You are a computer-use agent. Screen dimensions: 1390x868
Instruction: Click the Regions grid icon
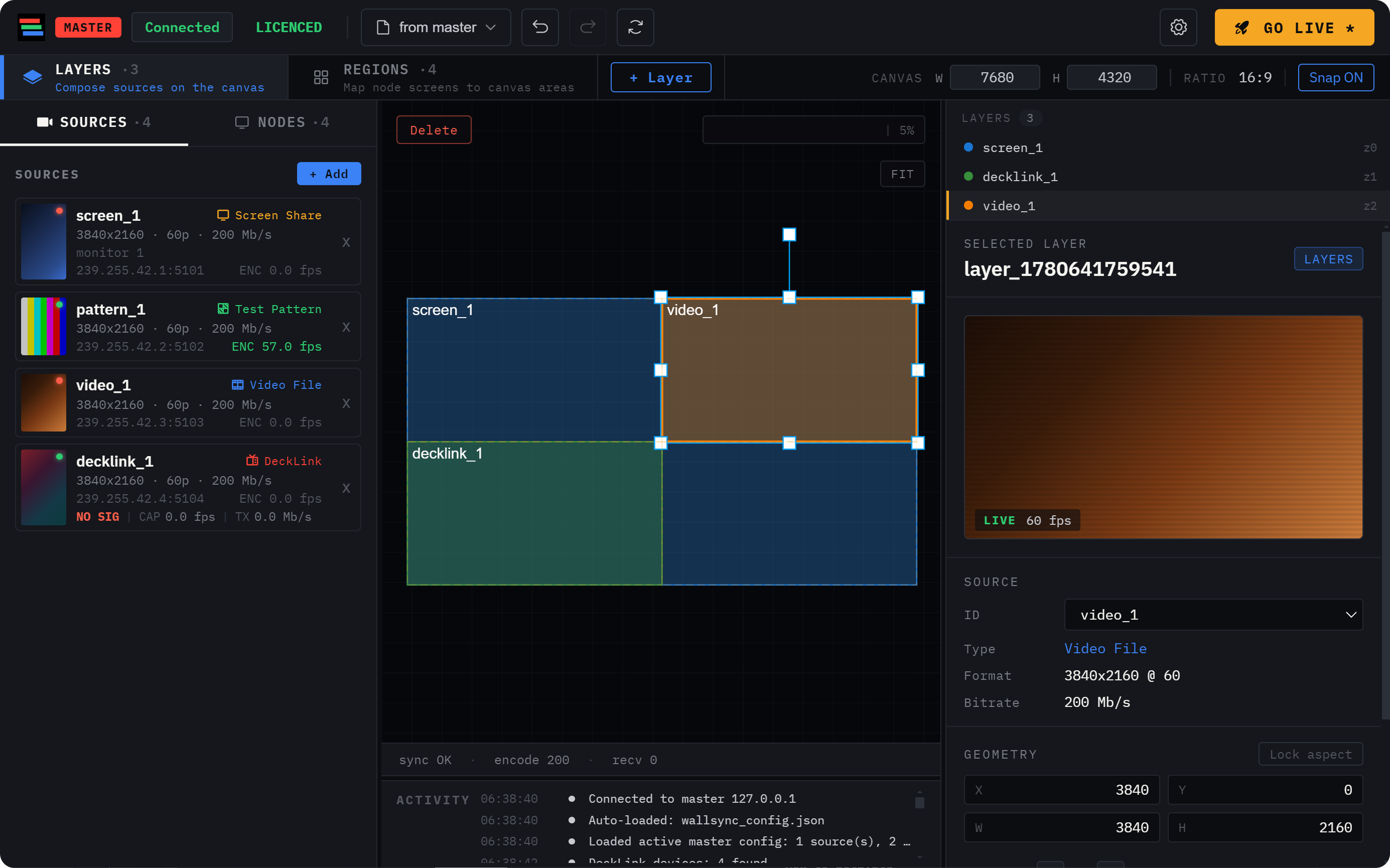(x=321, y=77)
